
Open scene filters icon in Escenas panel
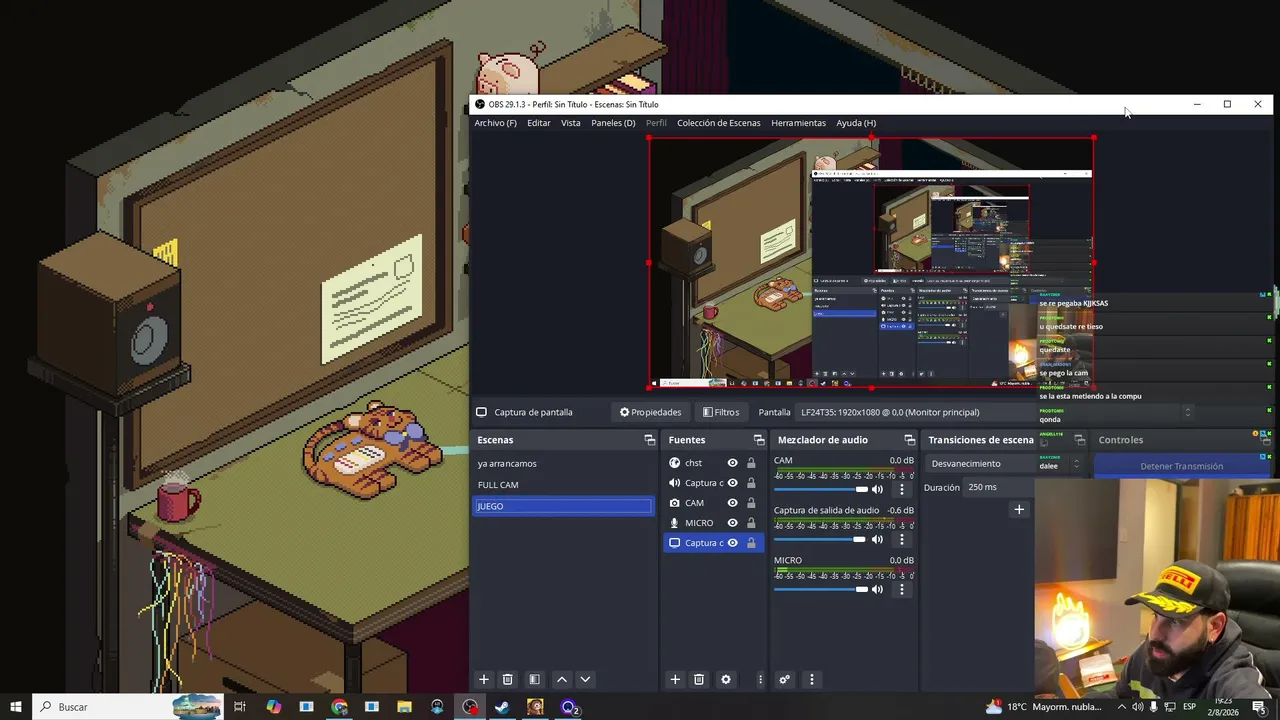point(535,679)
